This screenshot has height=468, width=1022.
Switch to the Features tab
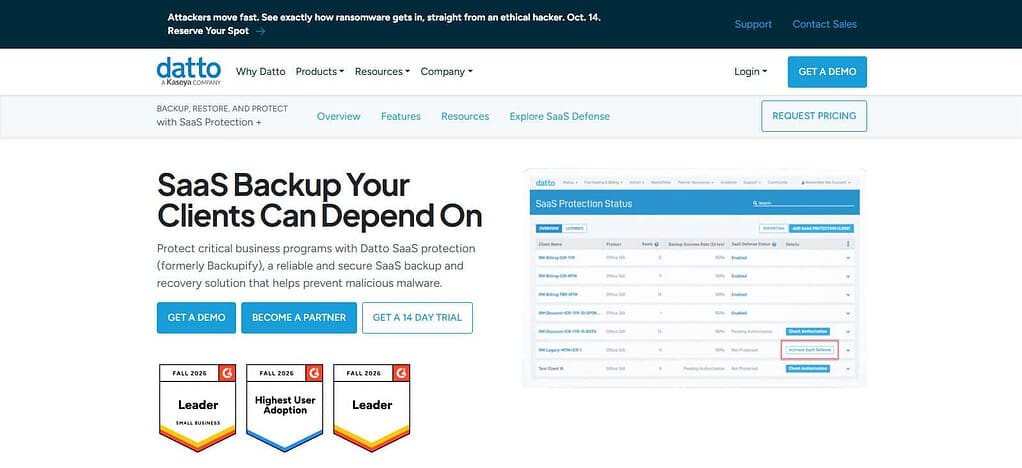401,116
